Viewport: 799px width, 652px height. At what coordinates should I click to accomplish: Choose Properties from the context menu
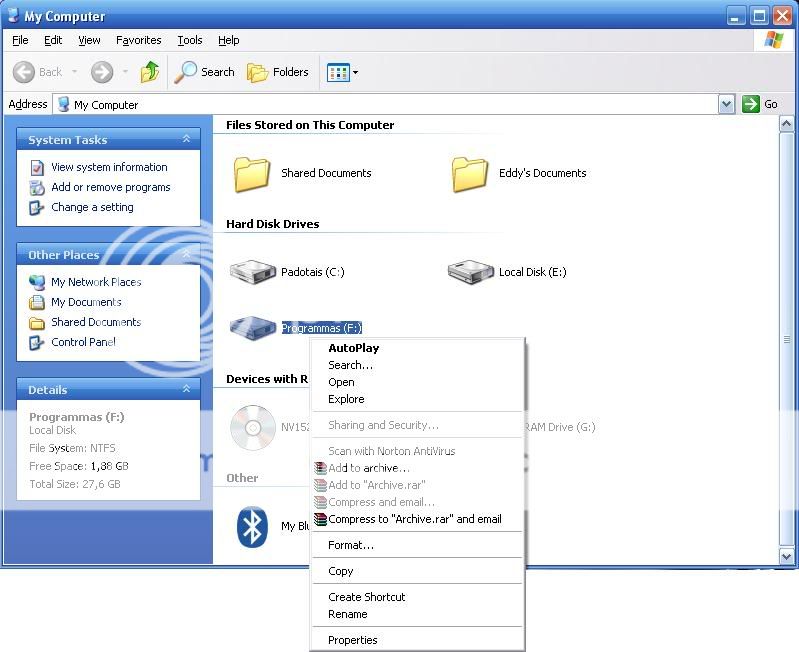click(x=353, y=640)
